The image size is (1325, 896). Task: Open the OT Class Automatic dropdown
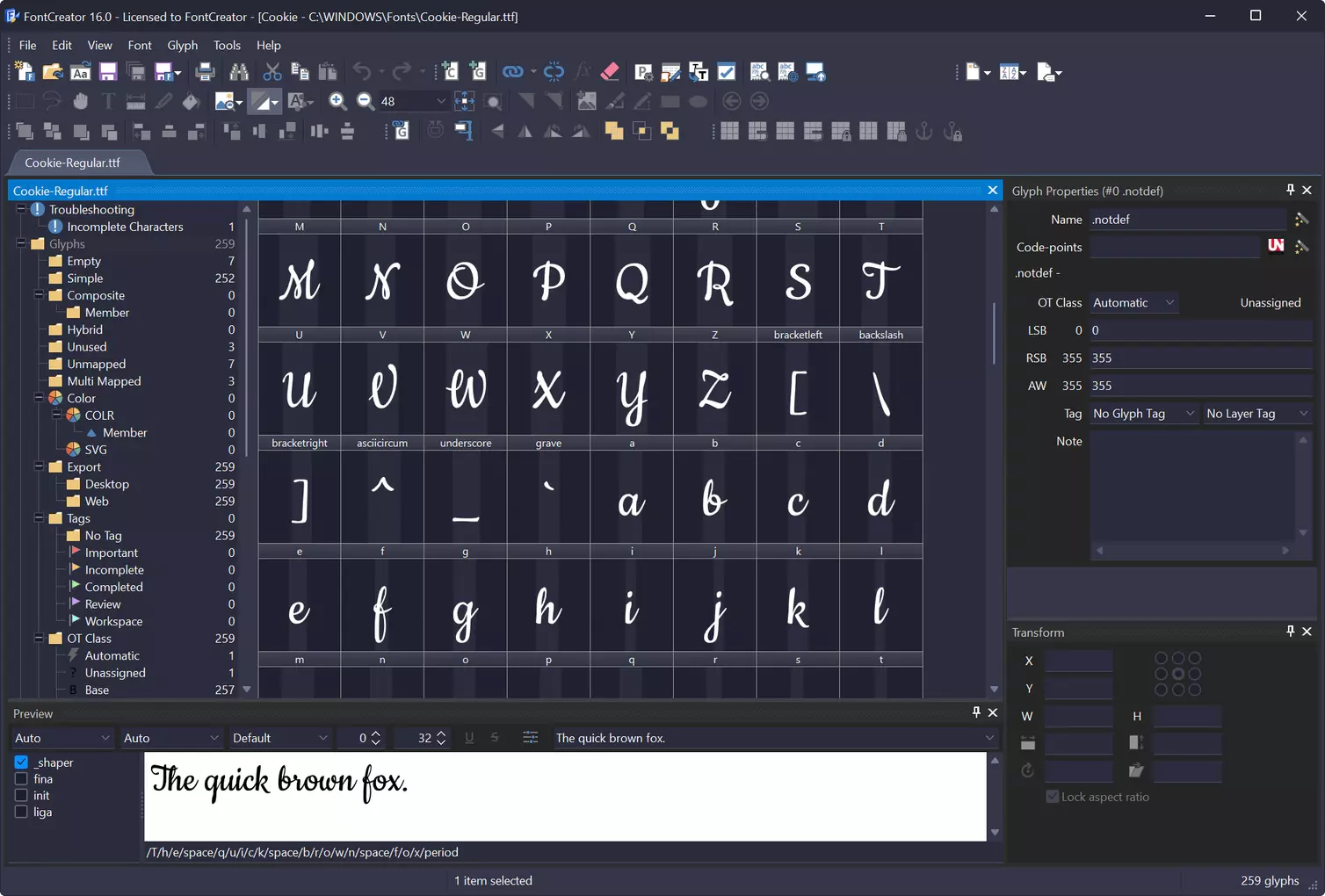point(1133,302)
